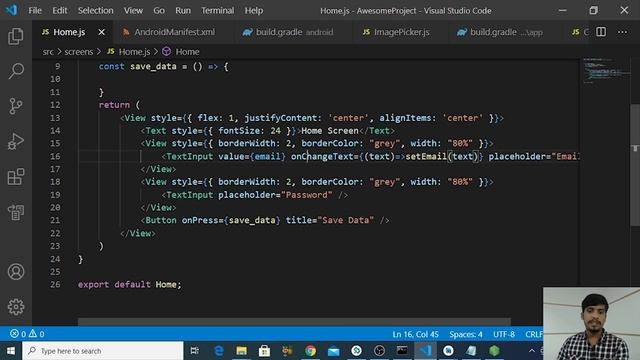Open Microsoft Store from taskbar

[264, 351]
